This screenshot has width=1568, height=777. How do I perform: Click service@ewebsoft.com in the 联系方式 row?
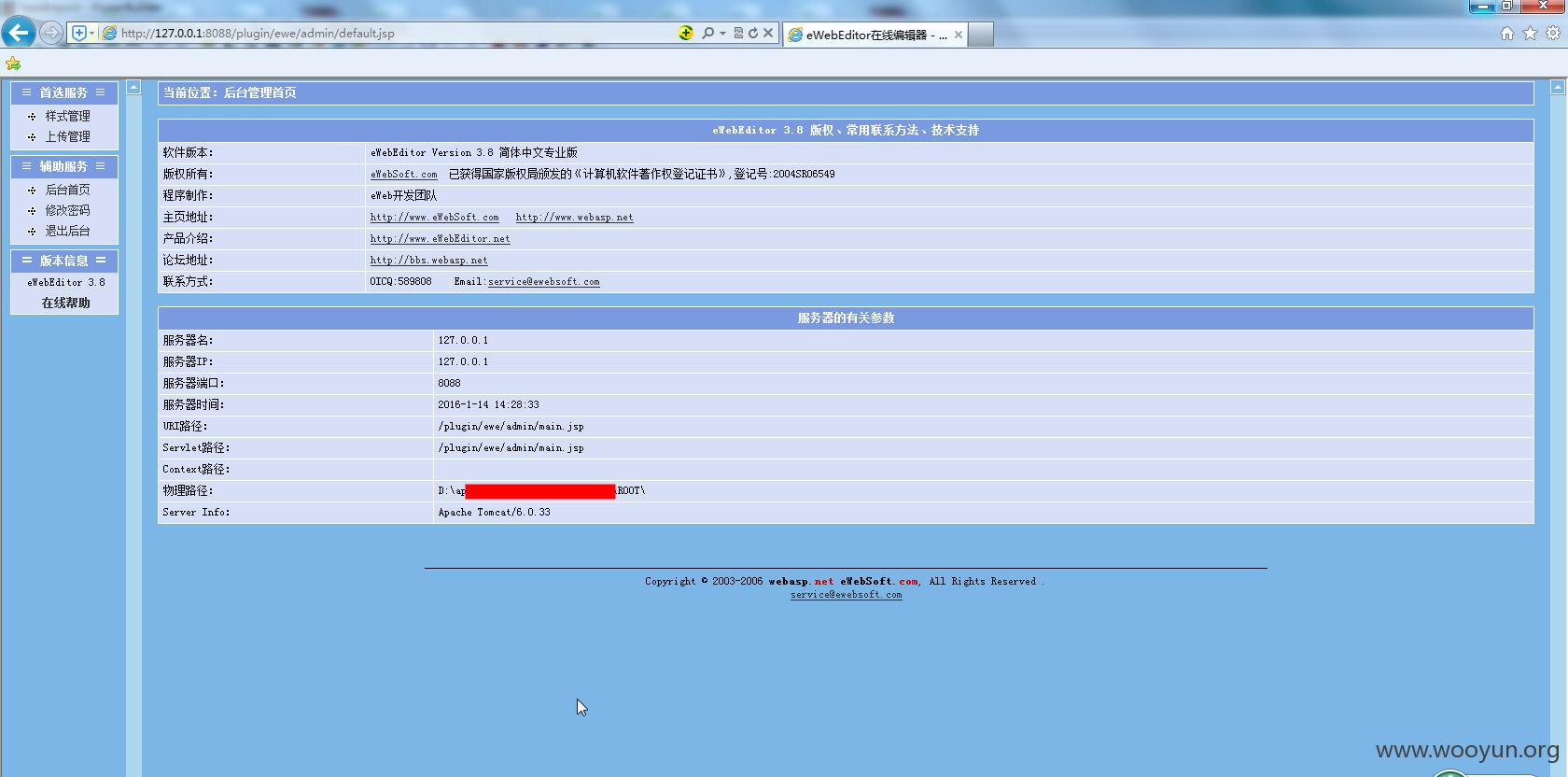pos(543,282)
